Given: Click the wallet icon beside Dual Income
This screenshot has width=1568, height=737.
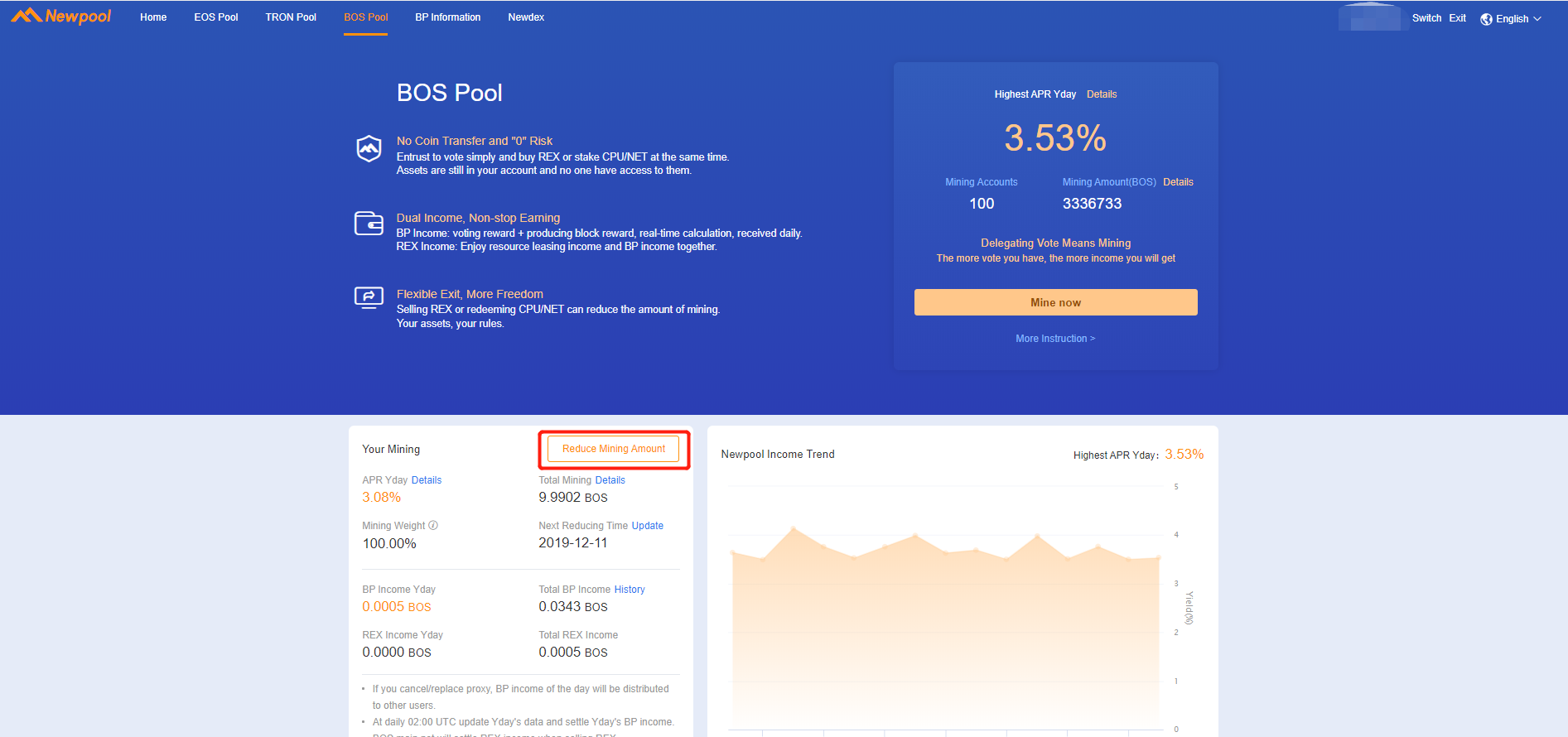Looking at the screenshot, I should click(369, 224).
